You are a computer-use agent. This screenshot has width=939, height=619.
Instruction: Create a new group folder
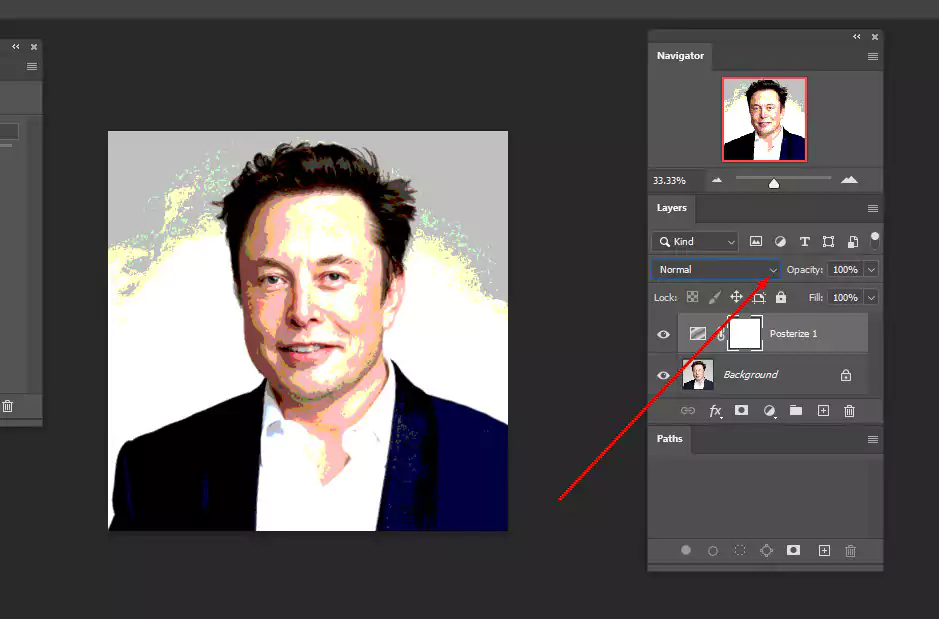click(795, 410)
